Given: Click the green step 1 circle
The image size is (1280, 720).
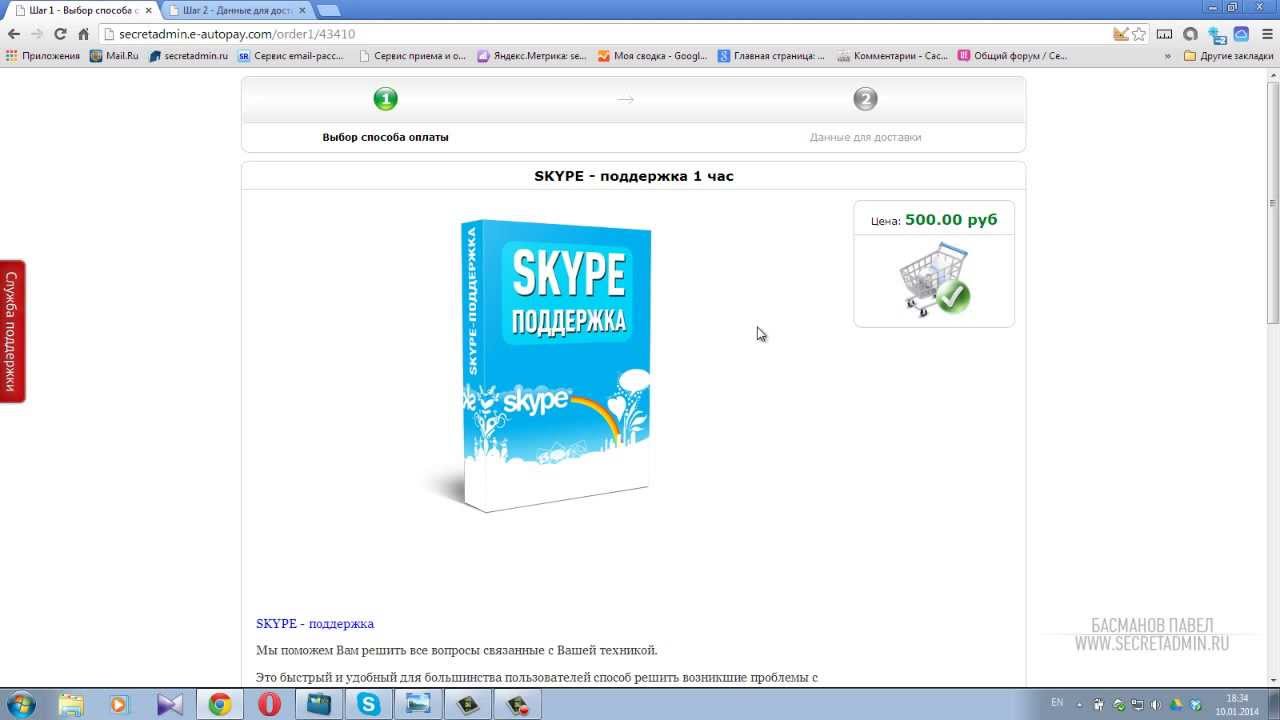Looking at the screenshot, I should [385, 99].
